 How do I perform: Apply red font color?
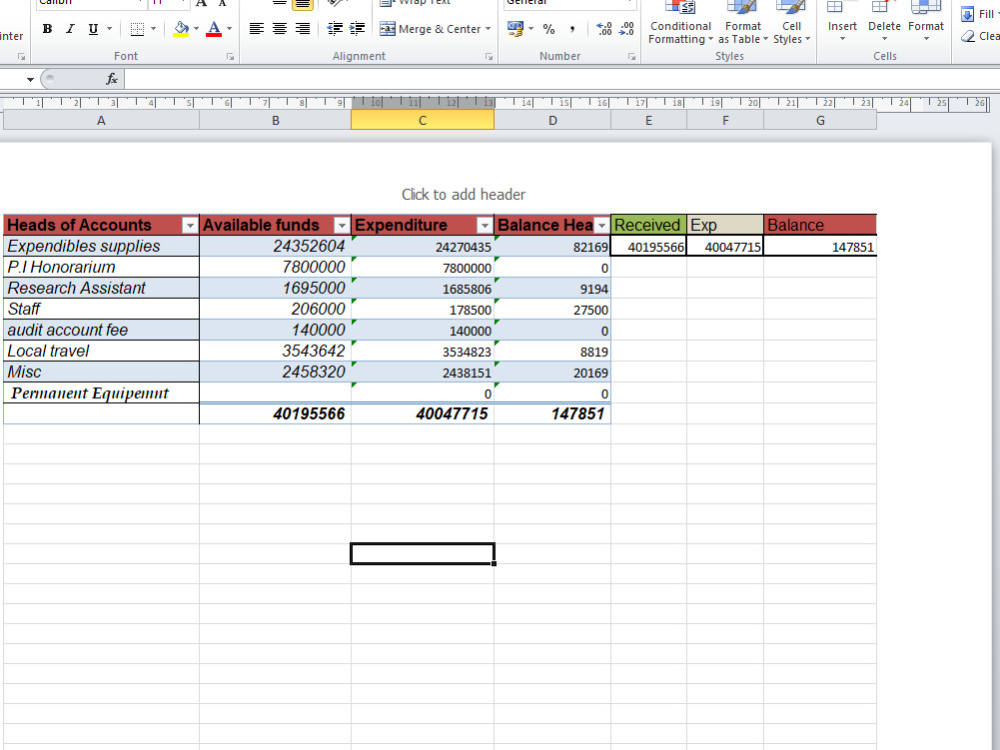click(x=214, y=29)
